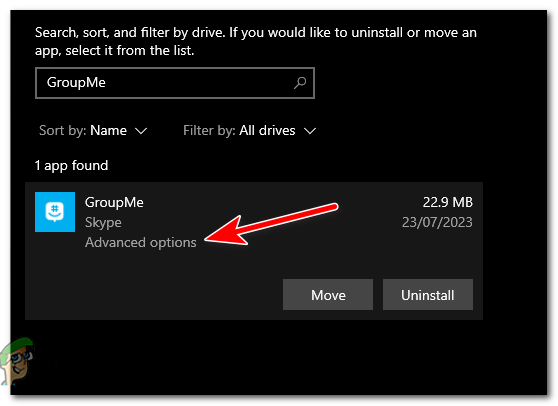Click the Skype publisher label

point(103,222)
